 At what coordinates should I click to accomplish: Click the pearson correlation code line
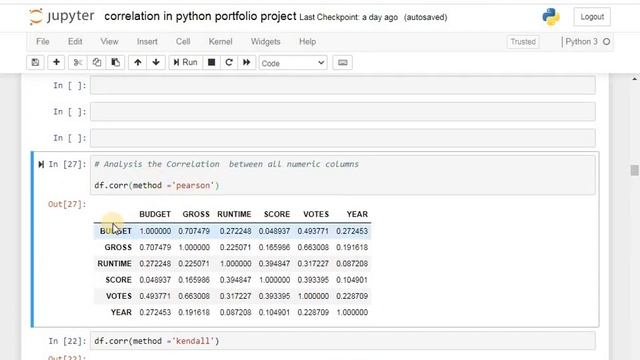(x=157, y=185)
